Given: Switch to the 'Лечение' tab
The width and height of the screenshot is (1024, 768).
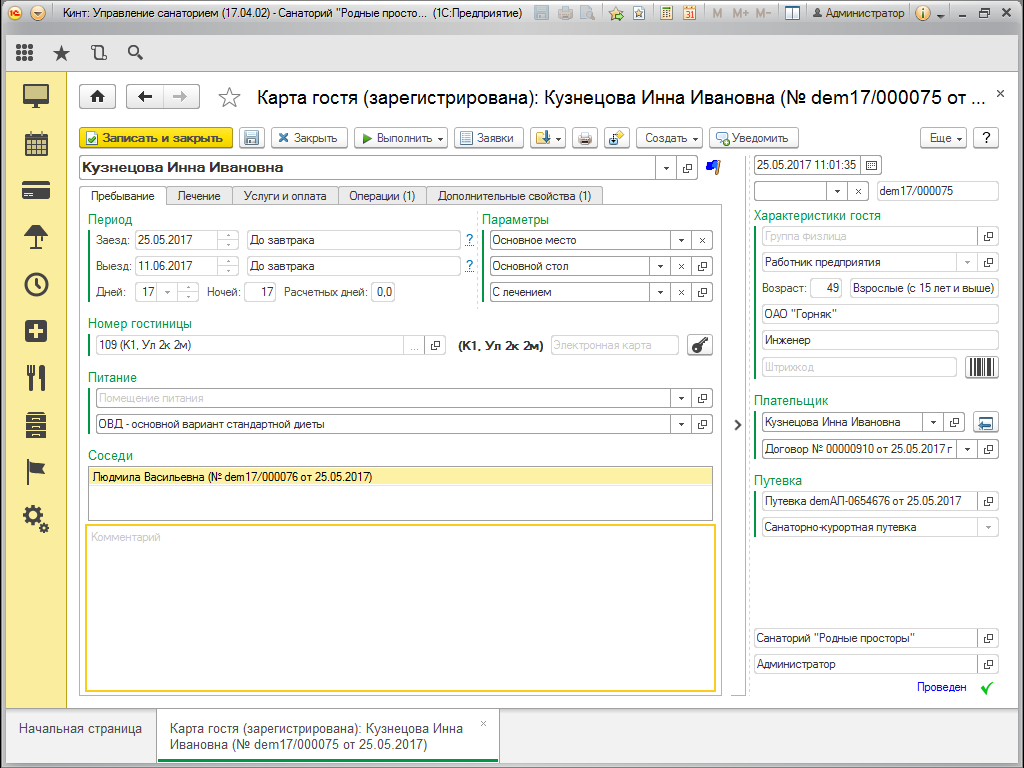Looking at the screenshot, I should click(199, 196).
